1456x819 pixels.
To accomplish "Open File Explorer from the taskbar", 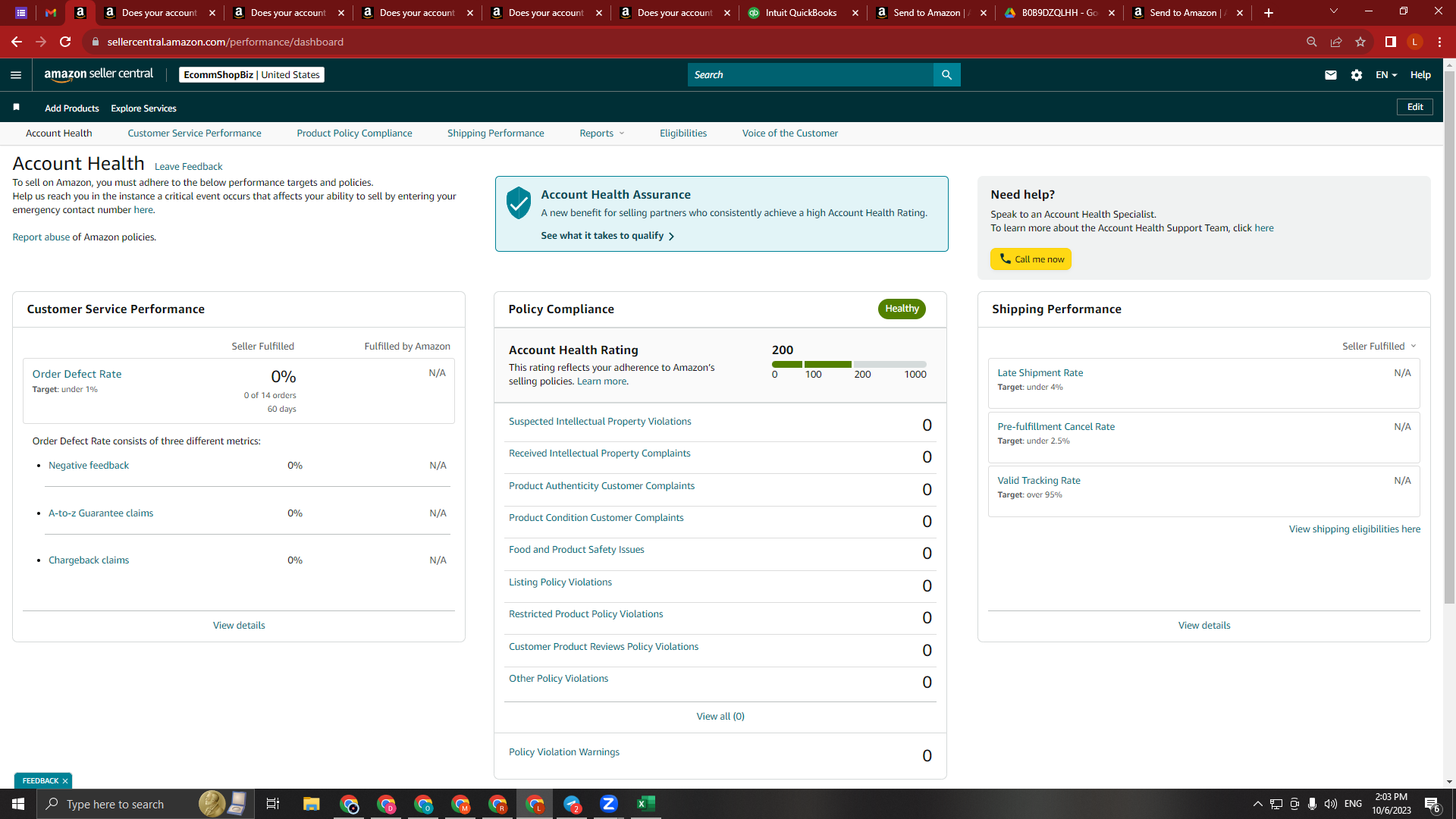I will pyautogui.click(x=312, y=804).
